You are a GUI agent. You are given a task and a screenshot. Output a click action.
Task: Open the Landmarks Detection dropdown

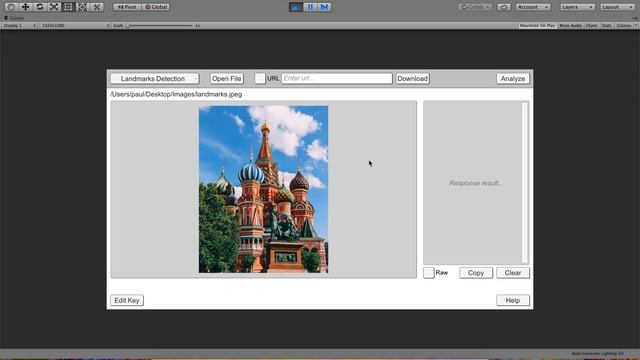155,78
